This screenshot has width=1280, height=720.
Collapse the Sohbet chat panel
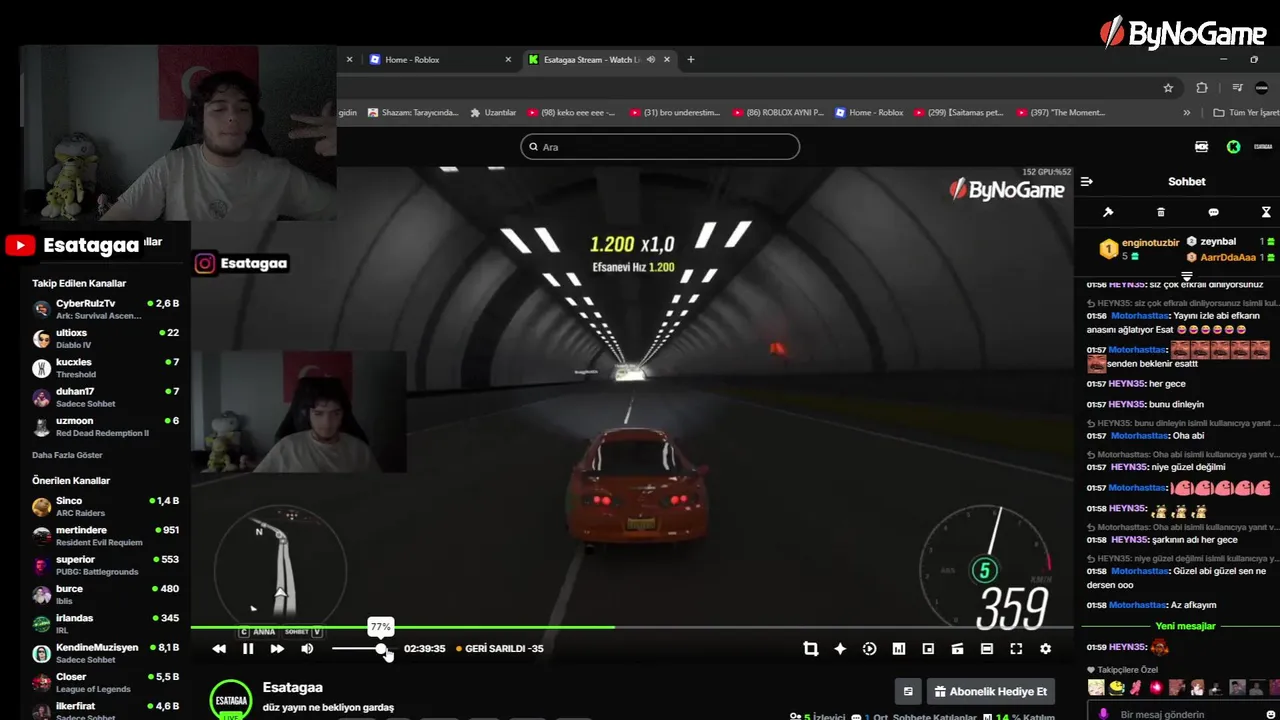pos(1087,182)
